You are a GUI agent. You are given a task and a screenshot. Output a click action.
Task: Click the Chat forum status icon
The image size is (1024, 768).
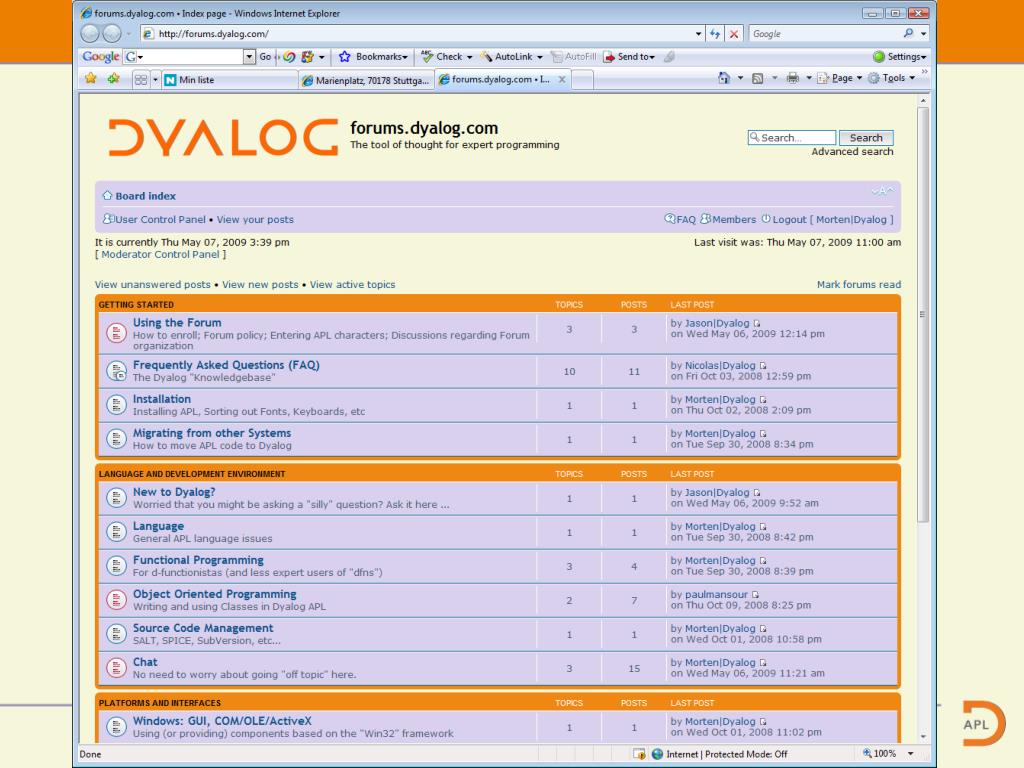pos(116,667)
